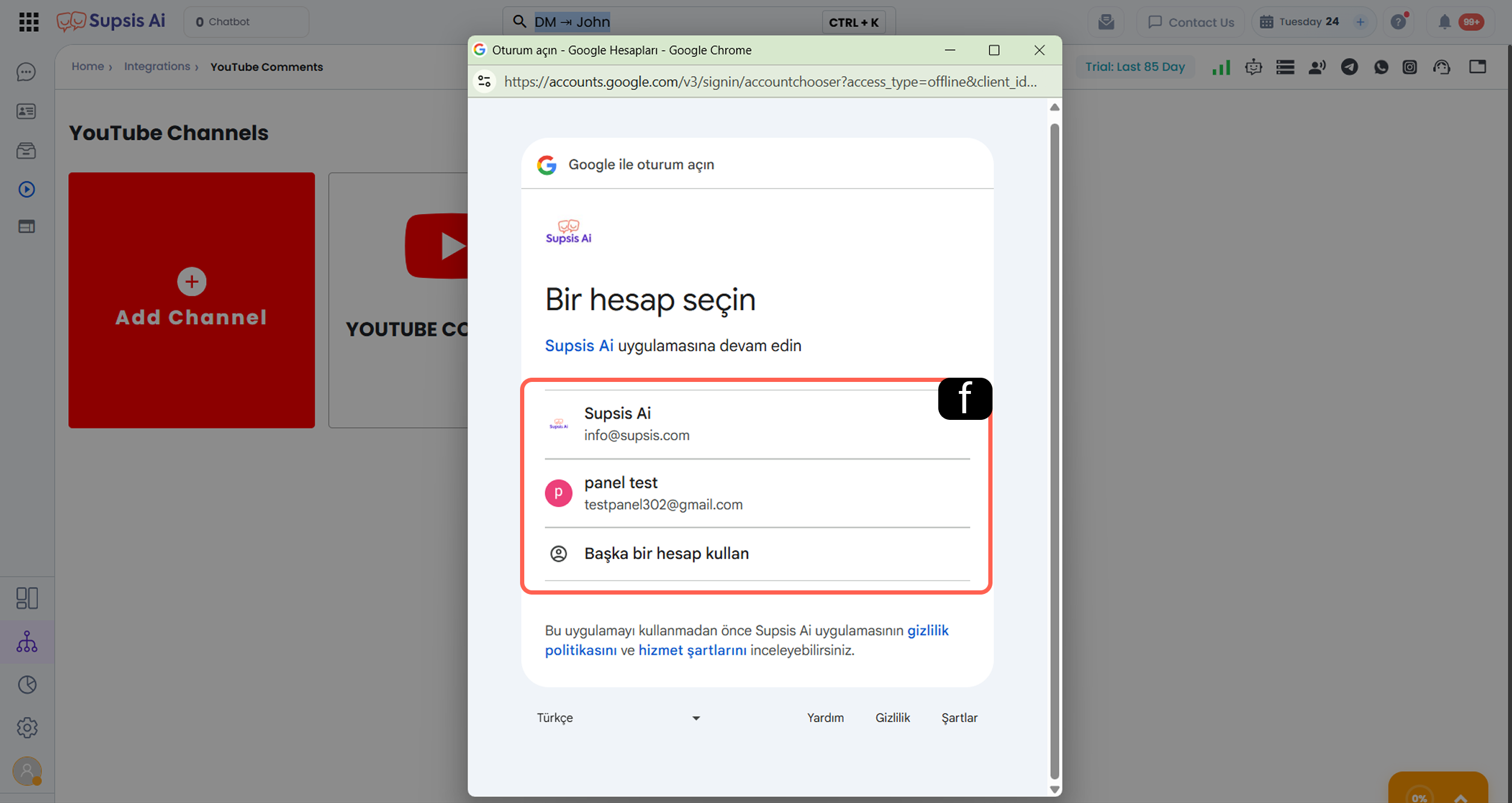
Task: Choose the Supsis Ai info@supsis.com account
Action: click(x=757, y=424)
